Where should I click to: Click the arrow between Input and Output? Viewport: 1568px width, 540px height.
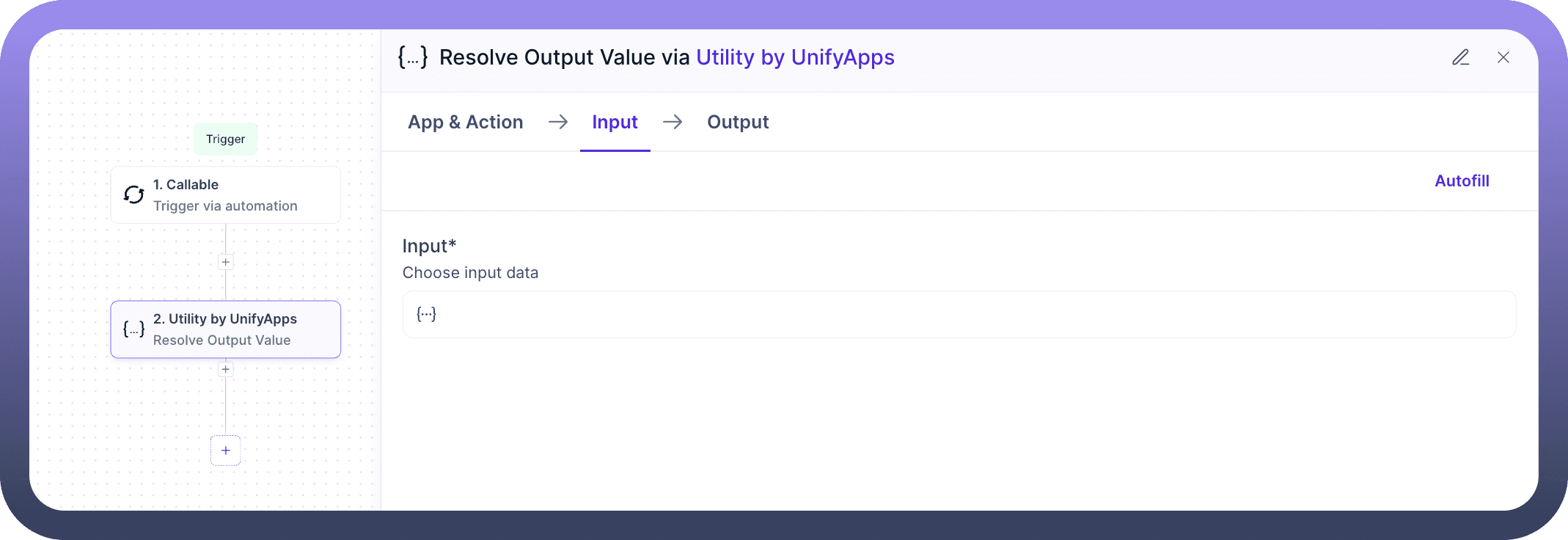(x=673, y=122)
